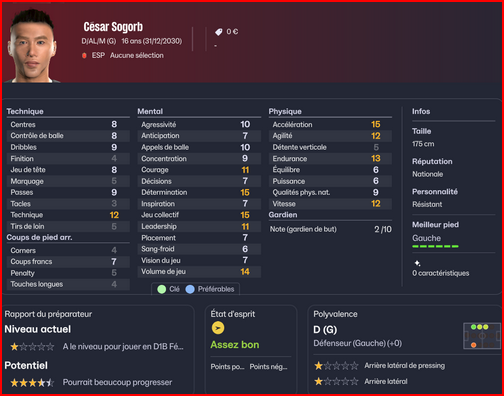
Task: Toggle the green Clé attribute highlight
Action: pos(168,289)
